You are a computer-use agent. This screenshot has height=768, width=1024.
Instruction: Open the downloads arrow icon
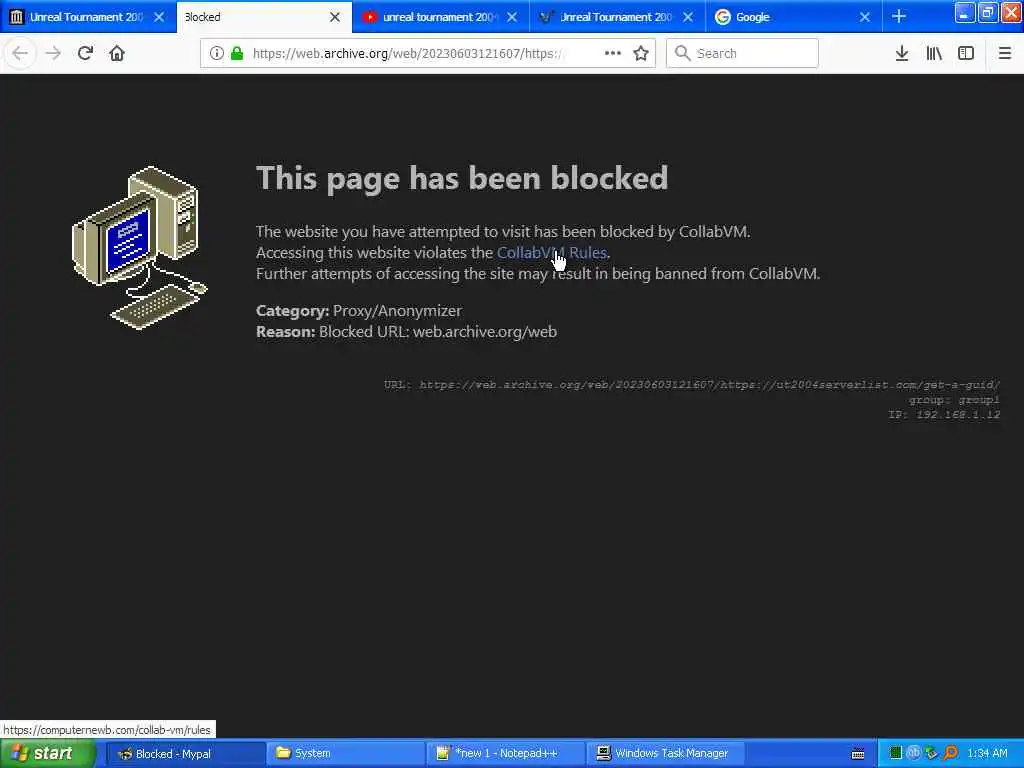point(902,53)
